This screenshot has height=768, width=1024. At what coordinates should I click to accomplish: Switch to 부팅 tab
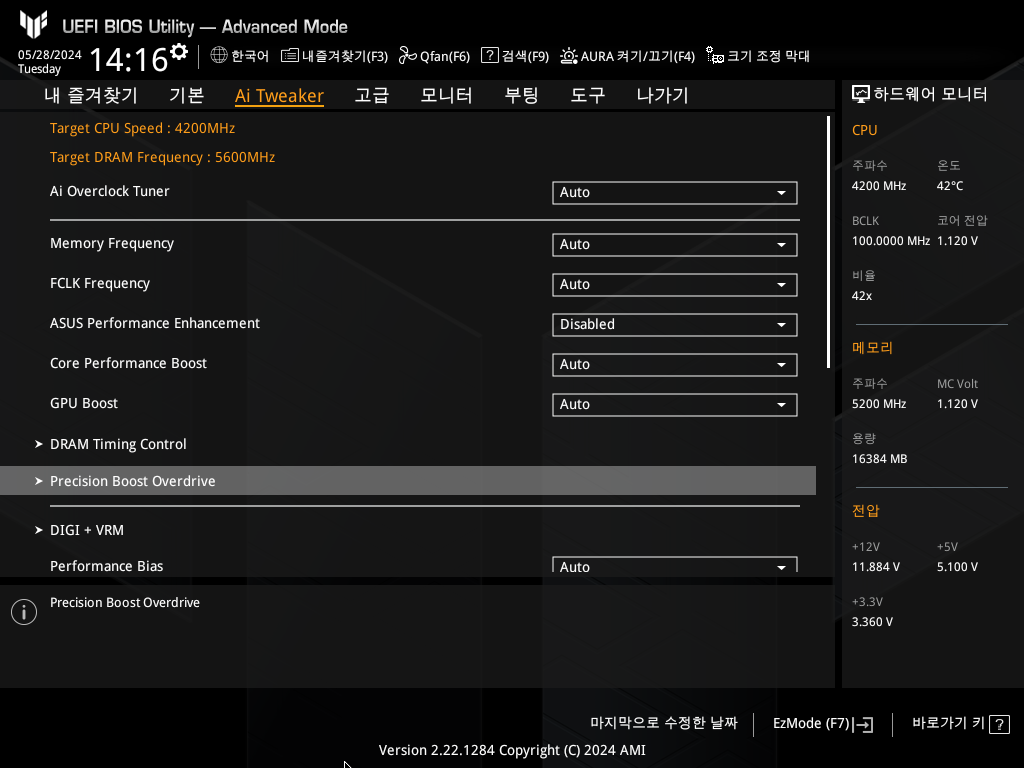[521, 95]
